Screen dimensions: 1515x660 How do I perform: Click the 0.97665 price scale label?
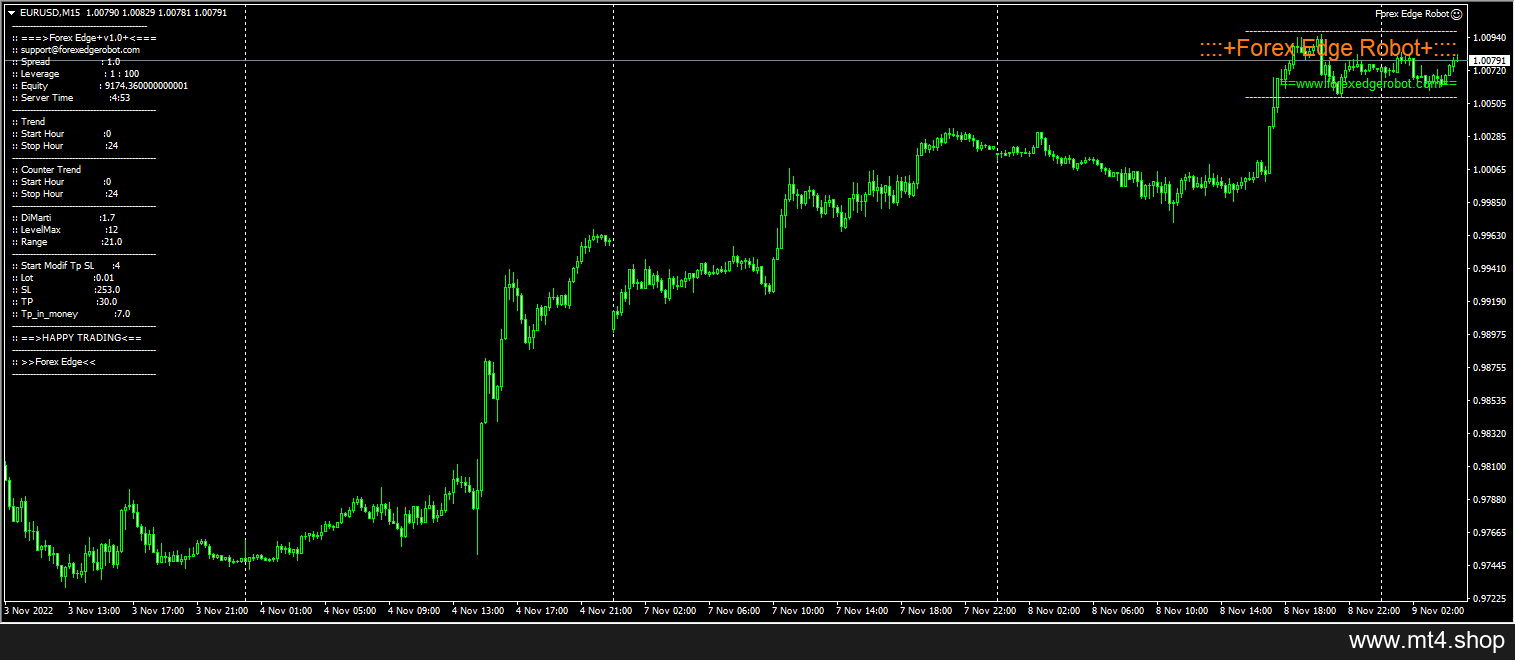(1490, 532)
